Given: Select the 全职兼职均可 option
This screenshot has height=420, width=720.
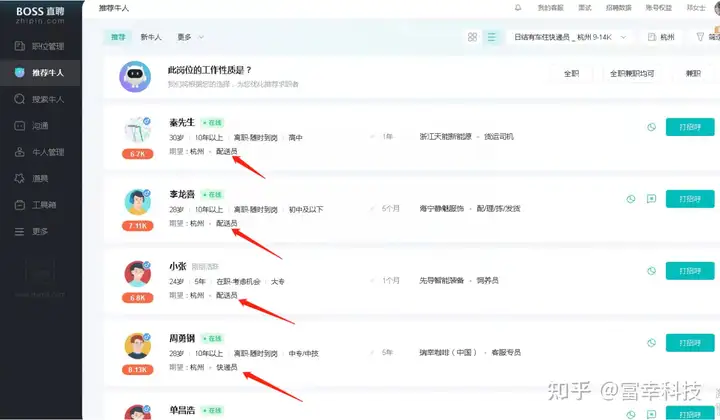Looking at the screenshot, I should [632, 73].
